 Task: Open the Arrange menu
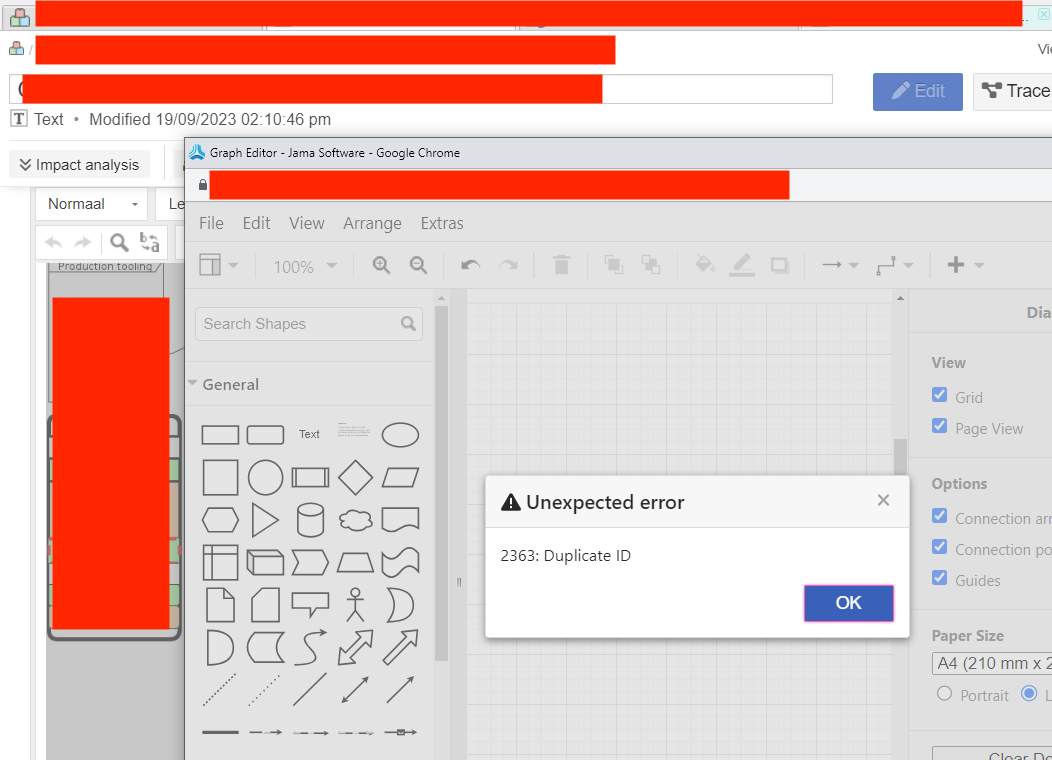coord(372,223)
